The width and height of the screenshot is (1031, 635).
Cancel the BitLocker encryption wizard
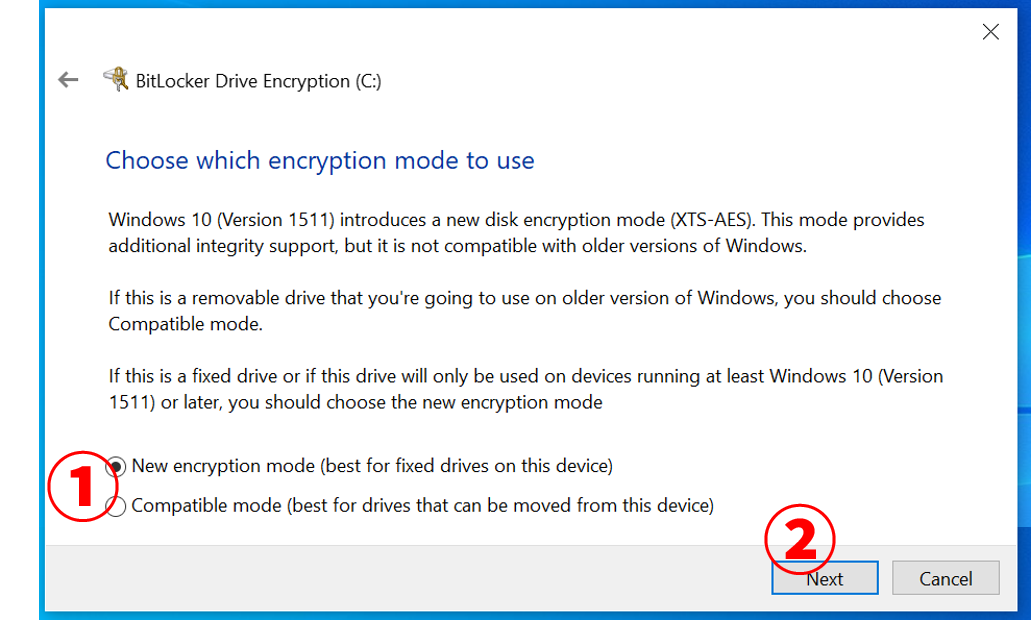click(x=946, y=578)
